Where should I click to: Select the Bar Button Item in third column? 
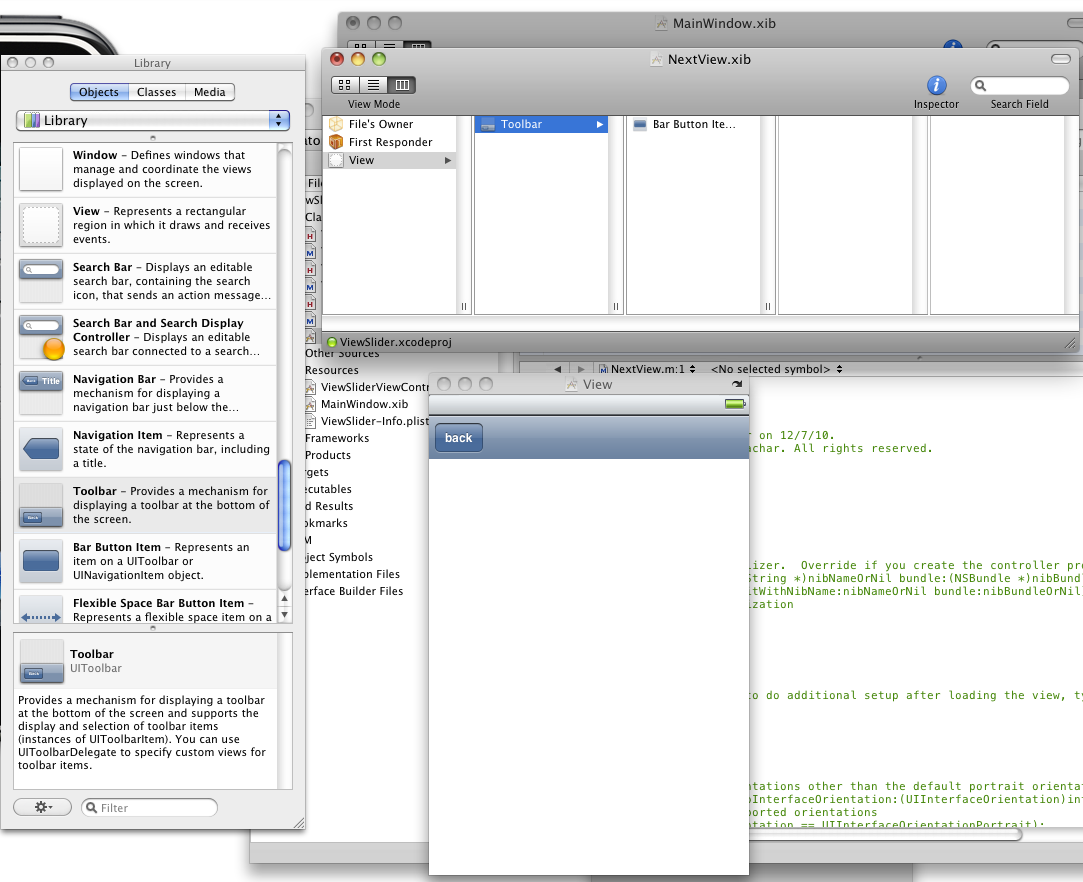click(x=693, y=124)
